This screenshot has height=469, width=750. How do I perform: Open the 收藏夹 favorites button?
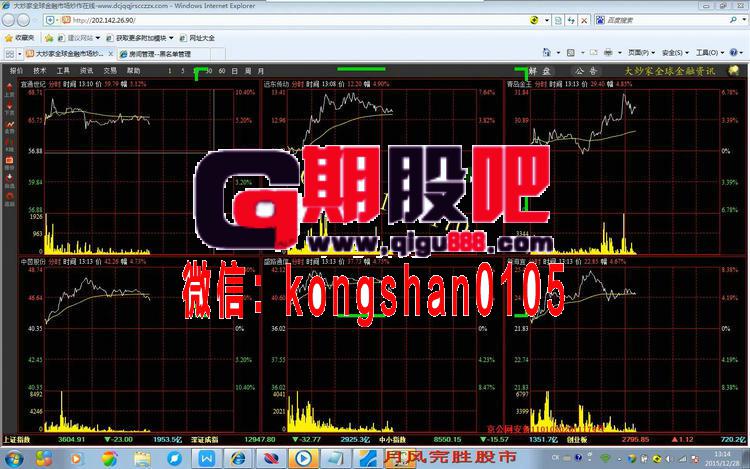click(19, 38)
